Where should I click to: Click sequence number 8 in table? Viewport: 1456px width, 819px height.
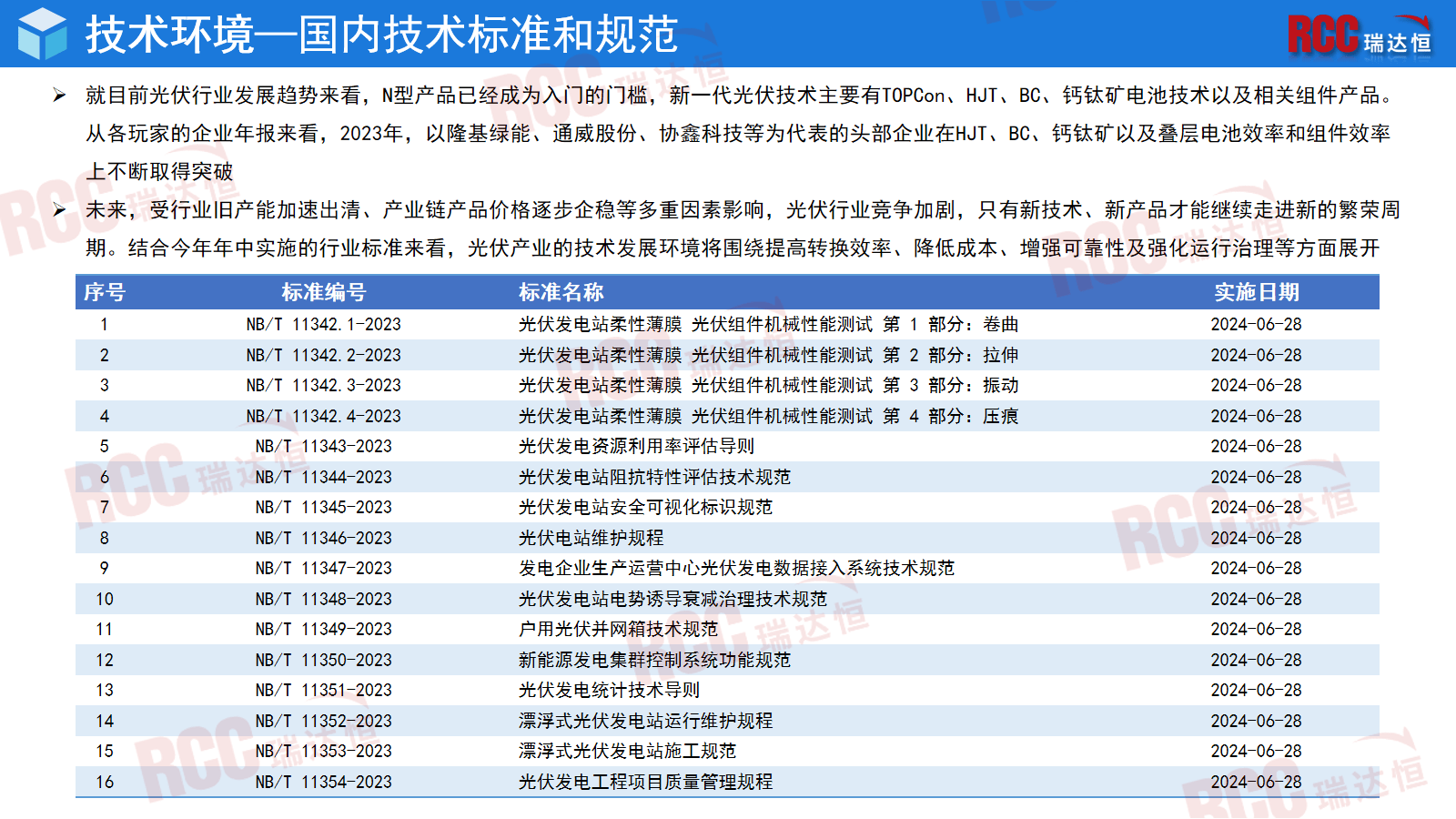[x=105, y=538]
